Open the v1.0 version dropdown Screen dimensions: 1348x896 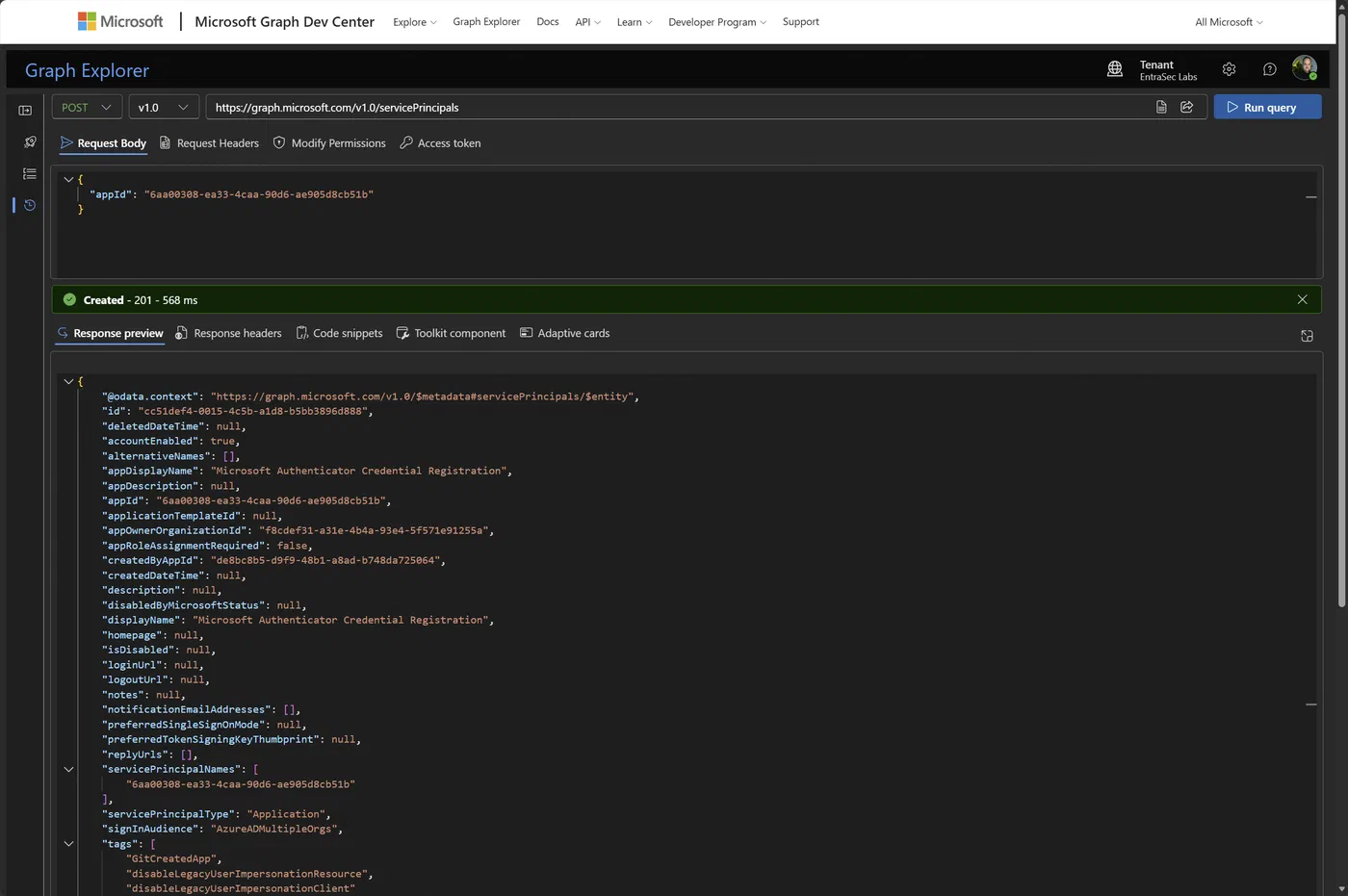coord(164,107)
